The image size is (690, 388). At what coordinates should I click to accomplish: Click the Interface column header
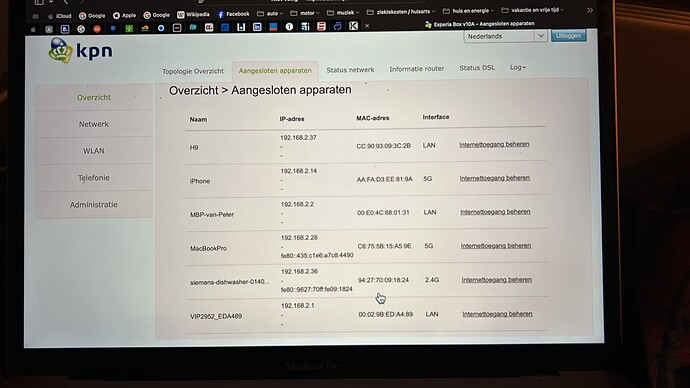(x=436, y=117)
